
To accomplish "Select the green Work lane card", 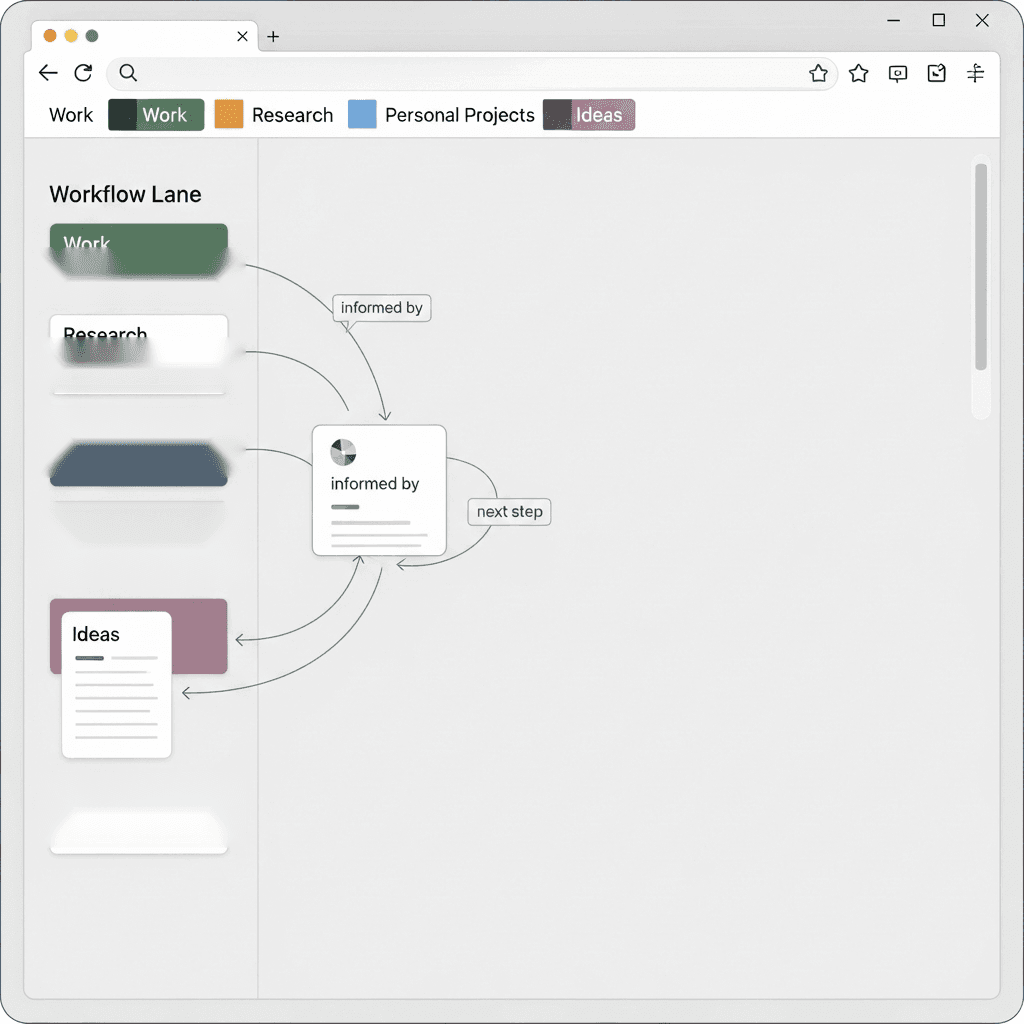I will coord(138,249).
